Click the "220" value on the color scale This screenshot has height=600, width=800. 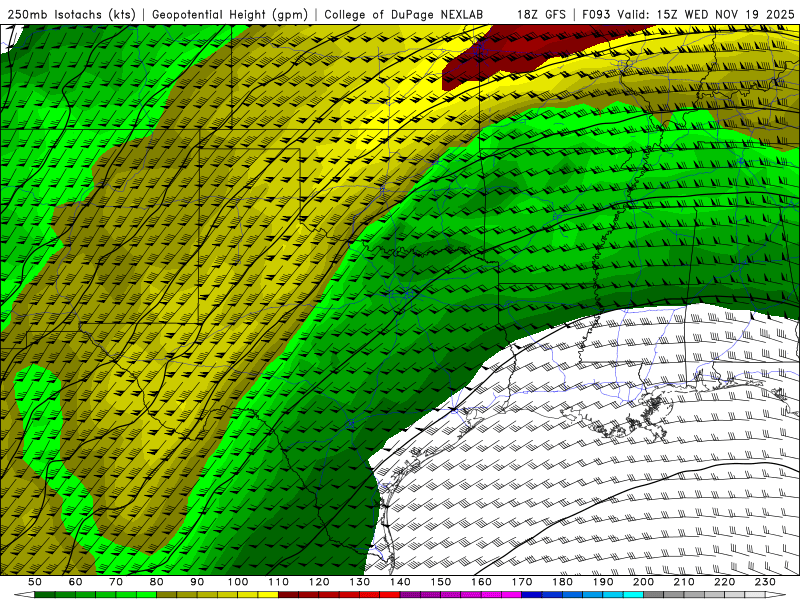[x=725, y=582]
